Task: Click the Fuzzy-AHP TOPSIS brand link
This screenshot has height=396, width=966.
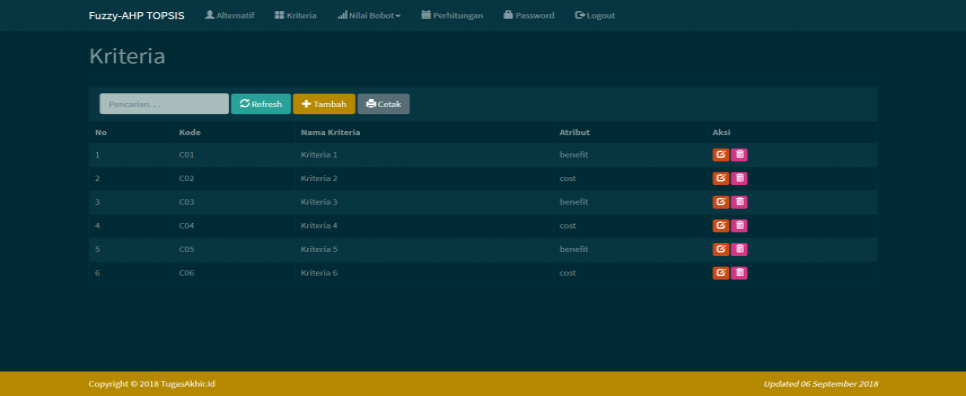Action: coord(136,15)
